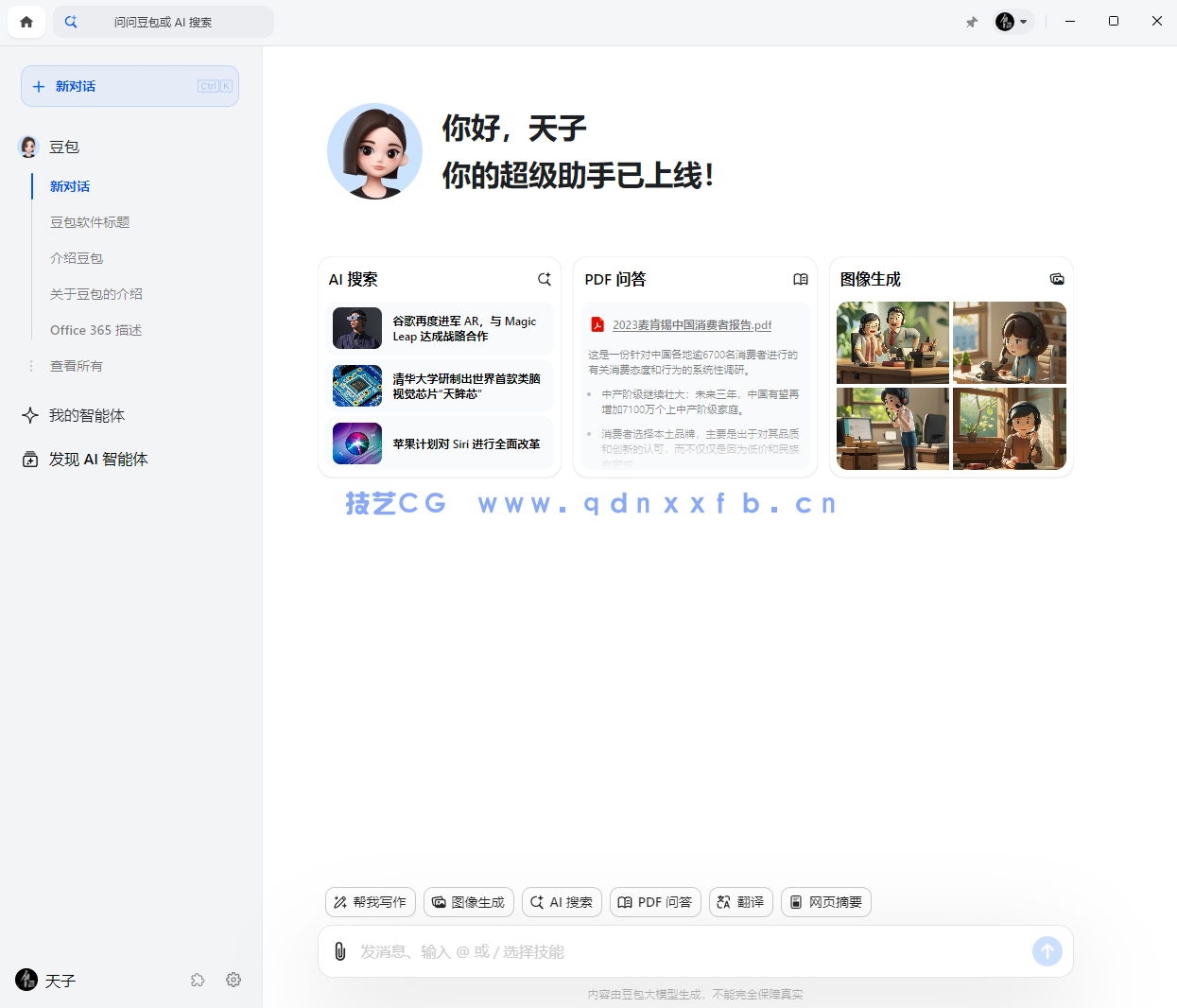Open the account avatar dropdown in the title bar
Viewport: 1177px width, 1008px height.
[x=1013, y=21]
